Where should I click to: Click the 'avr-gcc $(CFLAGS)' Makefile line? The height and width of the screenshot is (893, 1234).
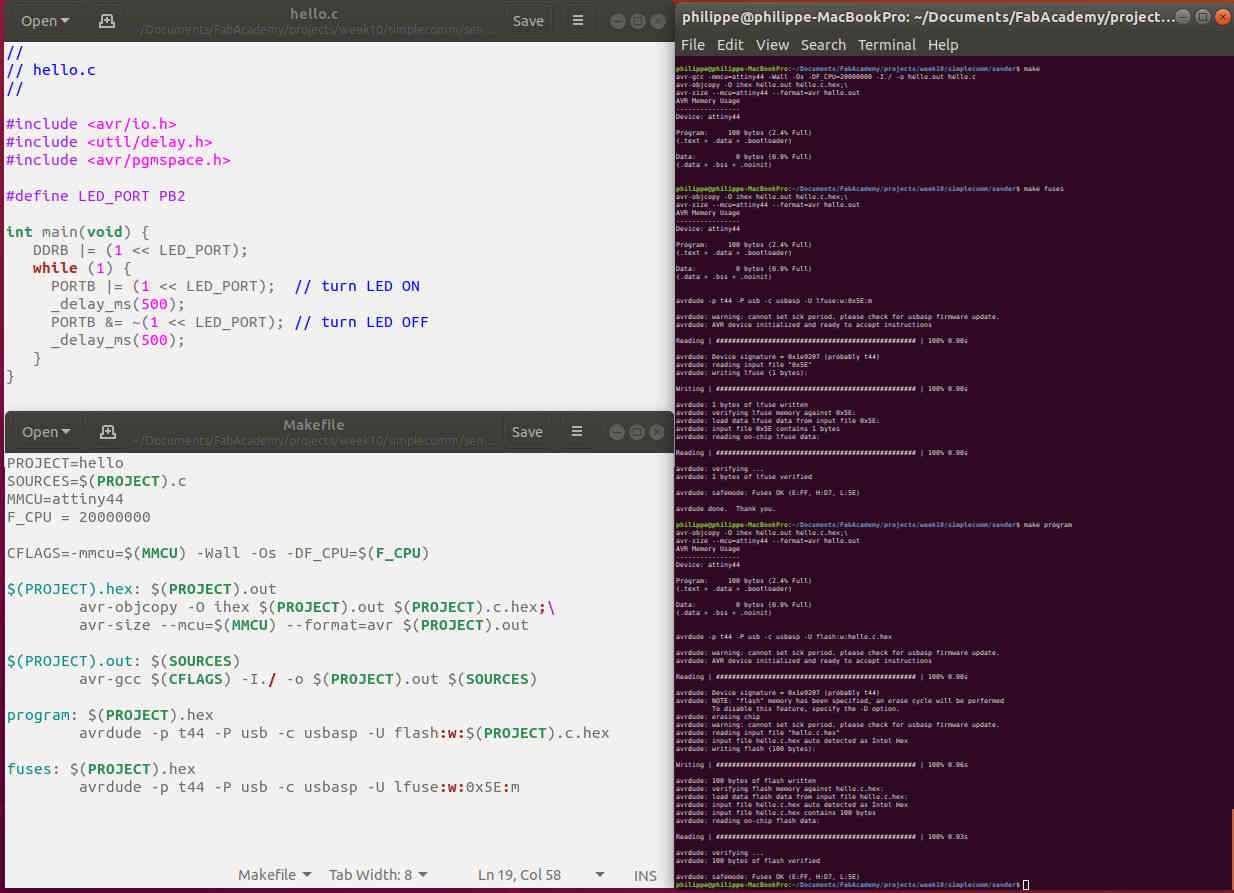coord(308,679)
